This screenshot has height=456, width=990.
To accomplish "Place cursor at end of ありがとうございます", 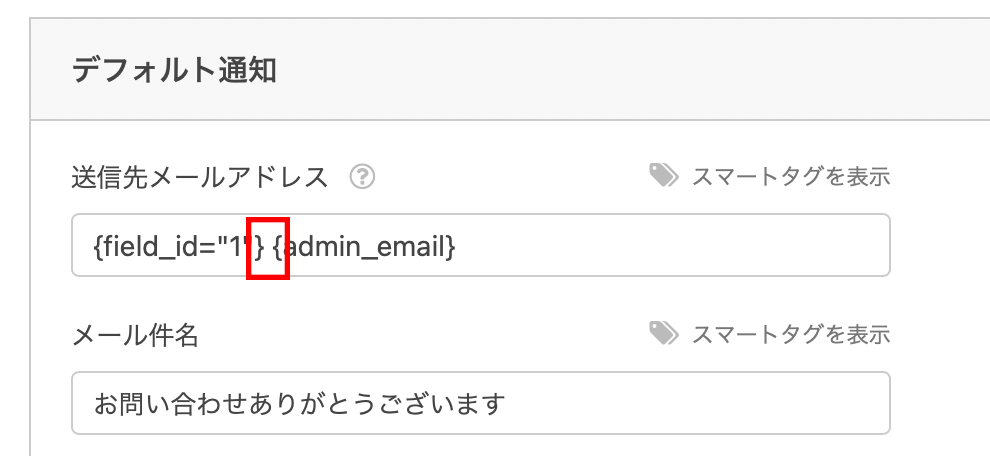I will (x=506, y=404).
